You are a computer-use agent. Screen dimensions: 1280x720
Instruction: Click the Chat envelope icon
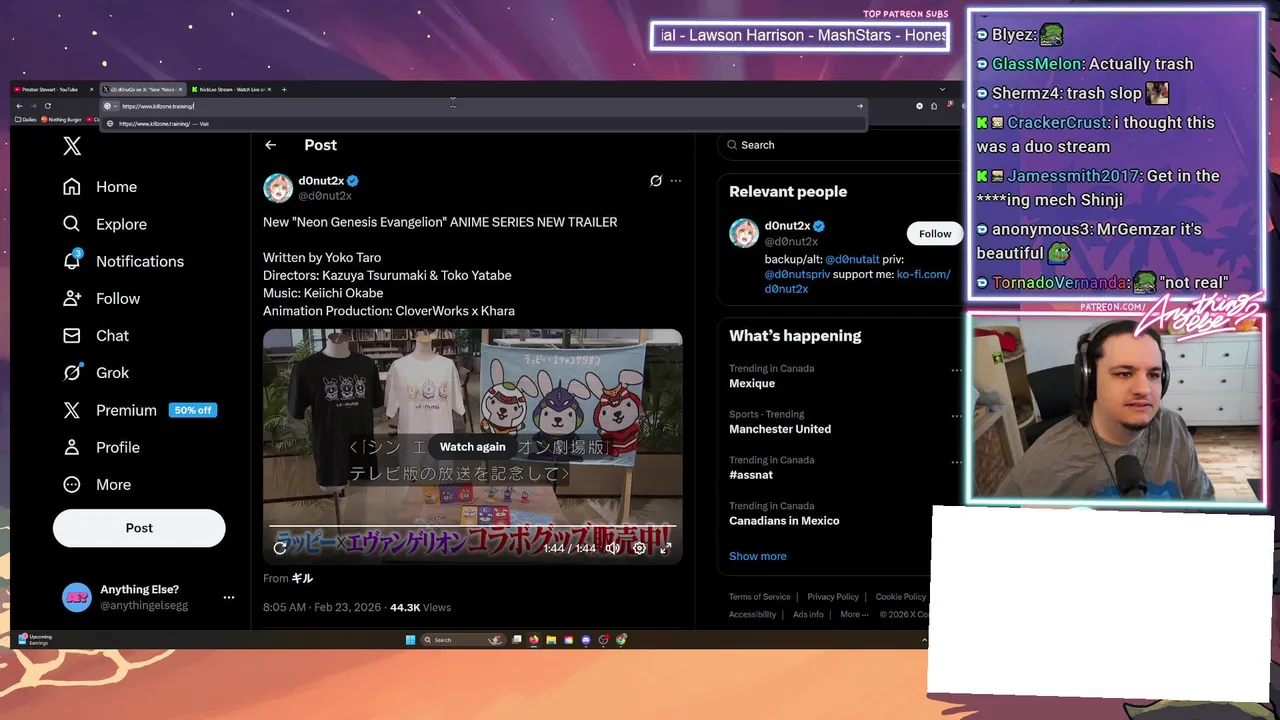pyautogui.click(x=72, y=335)
